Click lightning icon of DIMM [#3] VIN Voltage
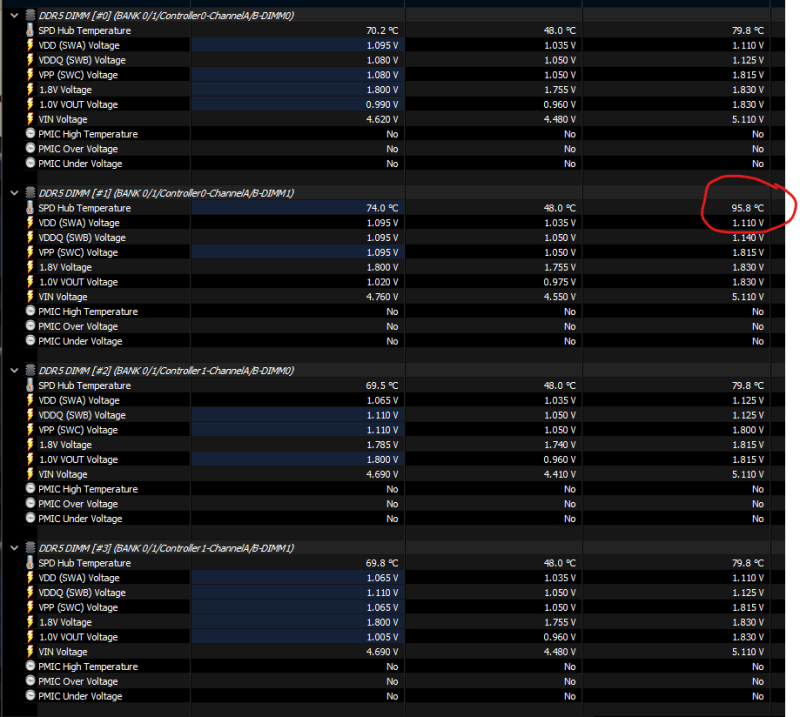 tap(30, 652)
